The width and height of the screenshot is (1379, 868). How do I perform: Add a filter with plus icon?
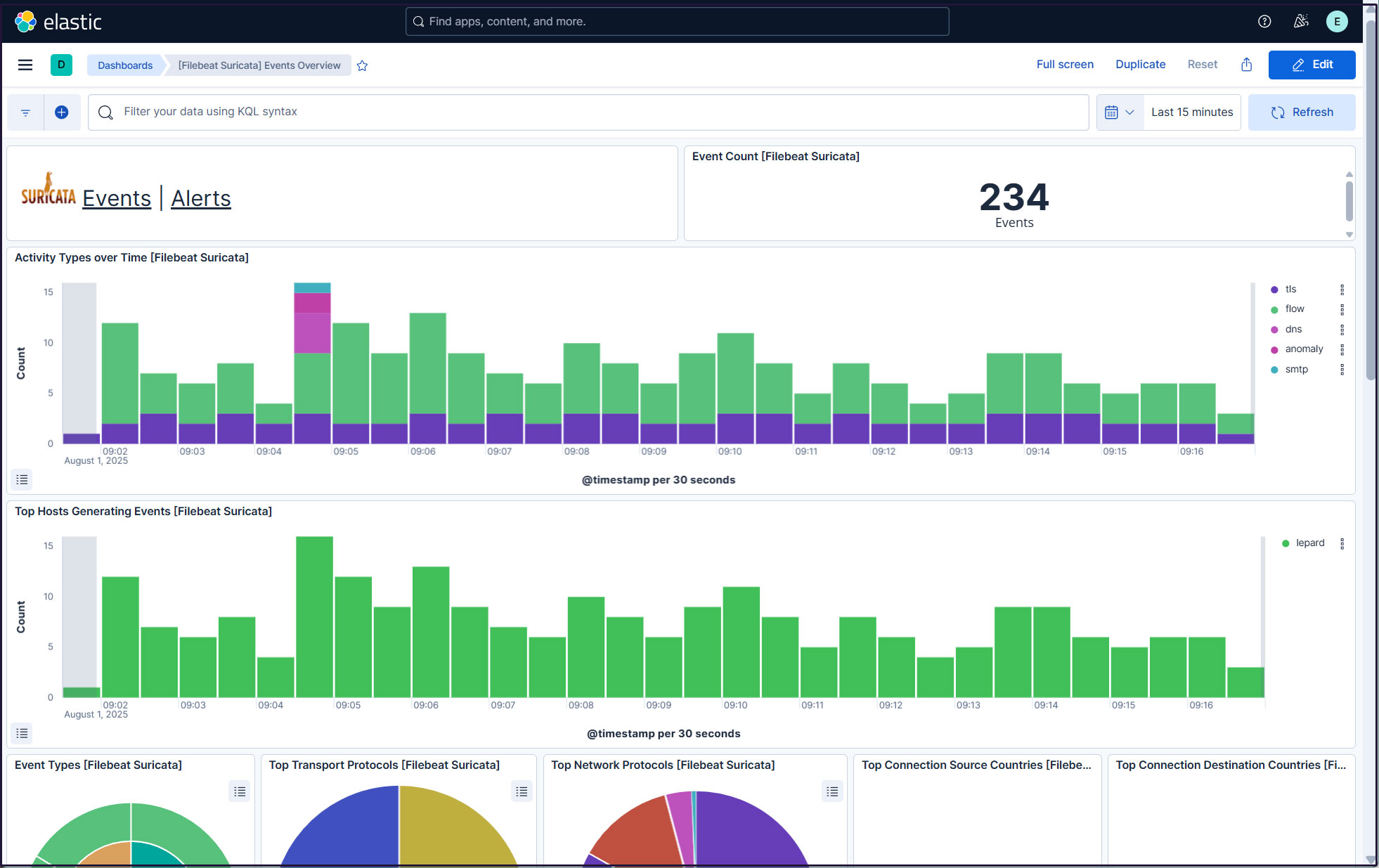point(62,112)
